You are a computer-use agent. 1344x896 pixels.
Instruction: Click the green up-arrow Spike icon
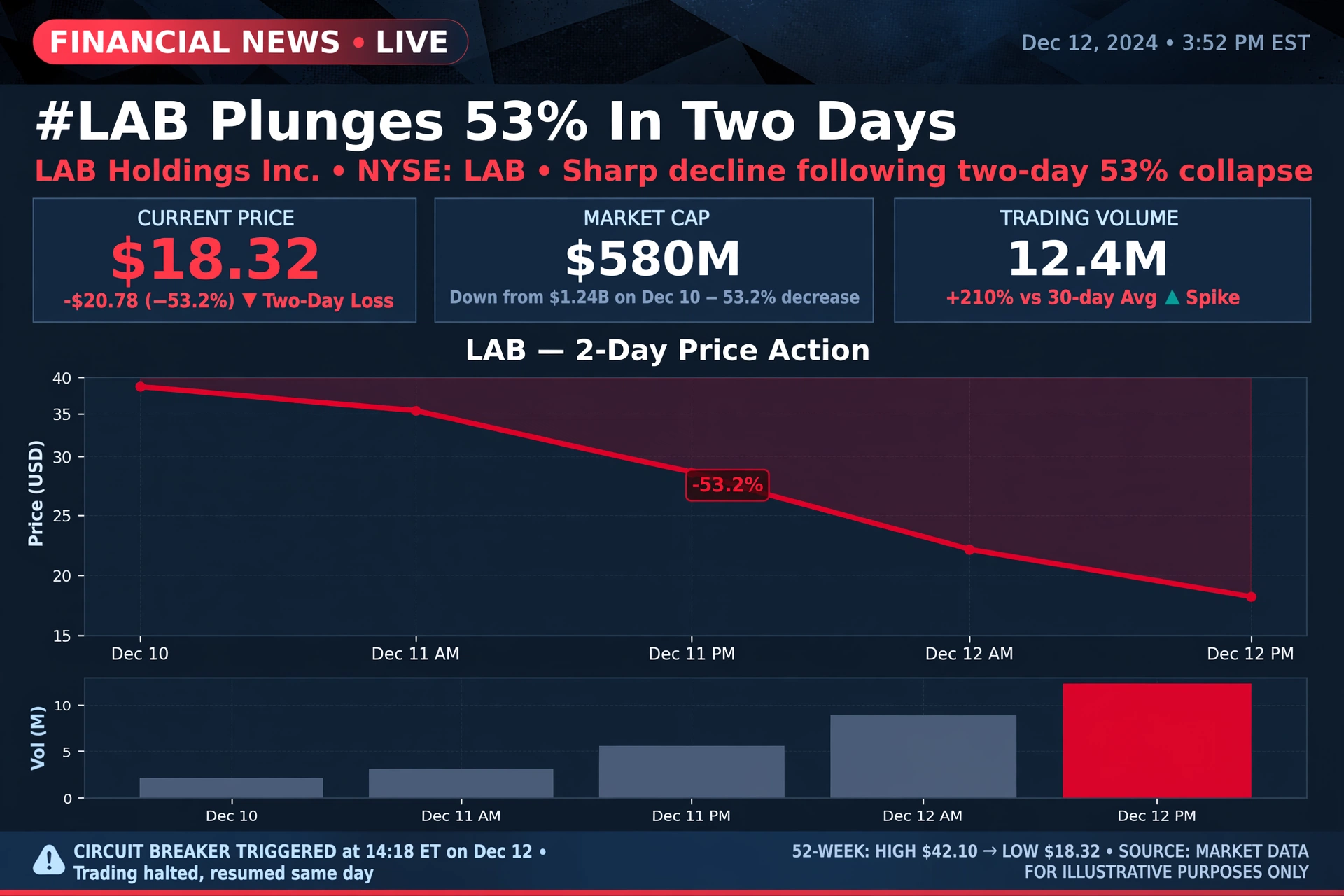coord(1172,297)
